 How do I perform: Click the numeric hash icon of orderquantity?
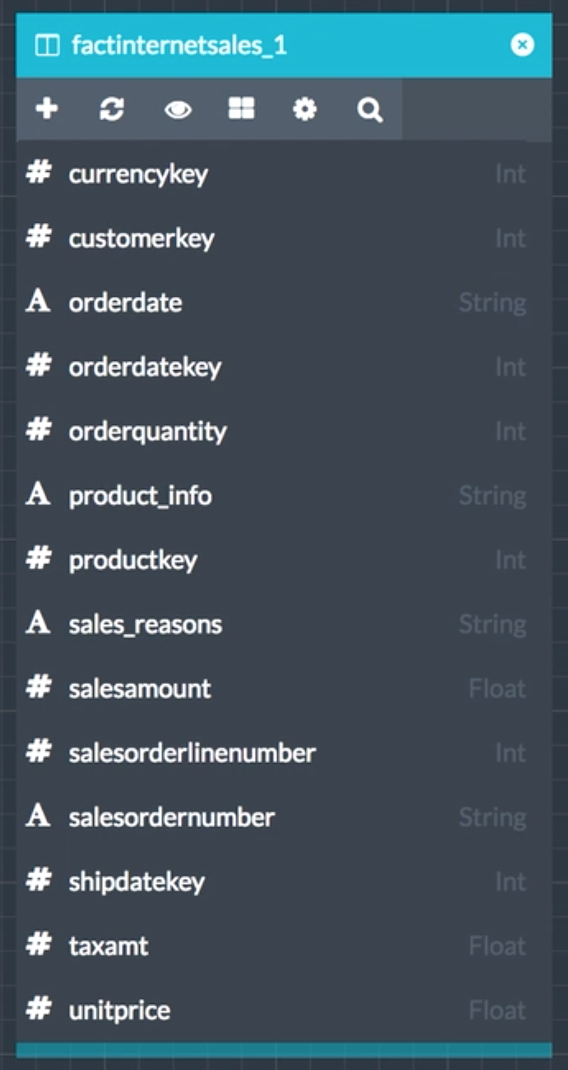pyautogui.click(x=38, y=430)
